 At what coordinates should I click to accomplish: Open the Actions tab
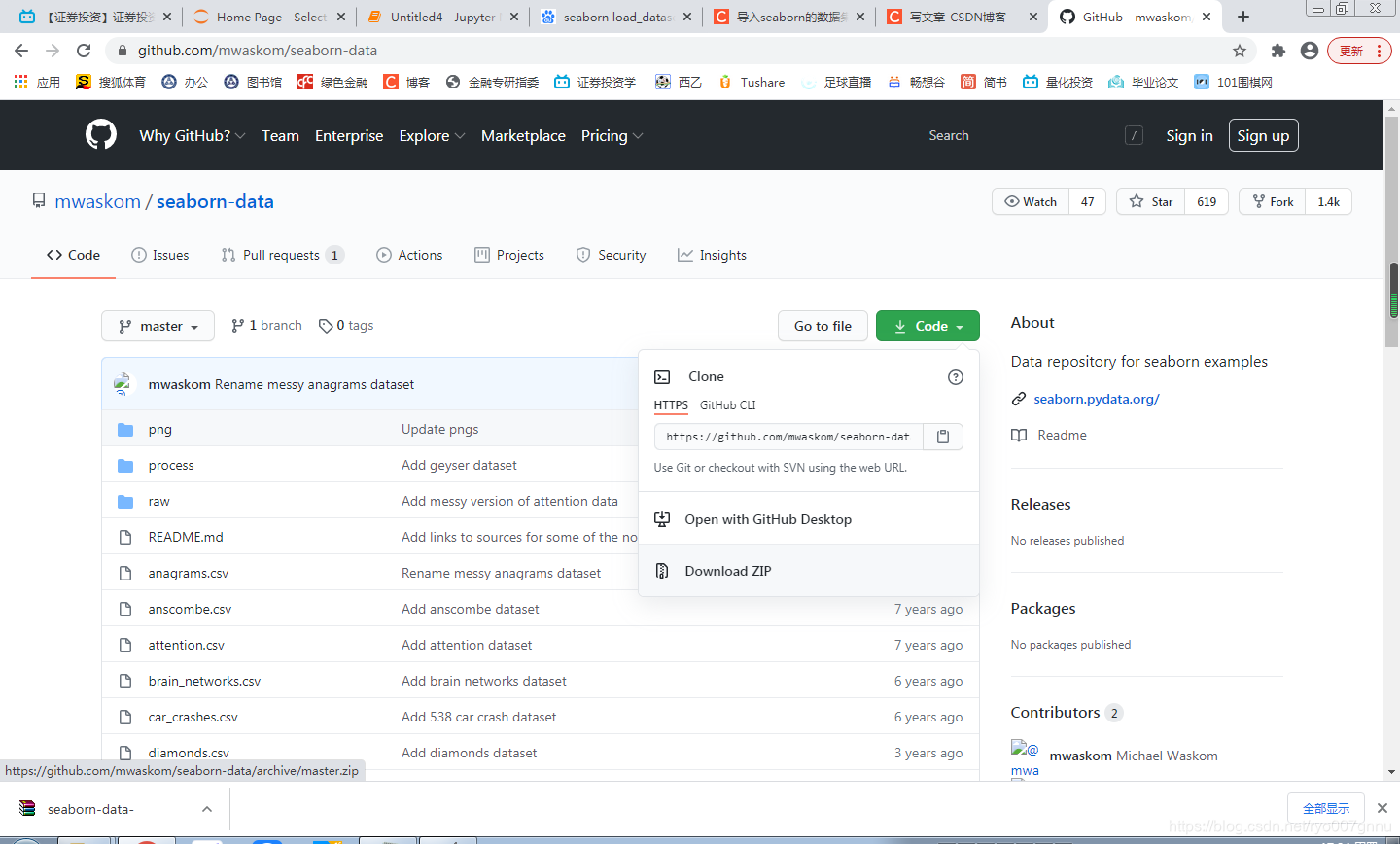pos(409,255)
